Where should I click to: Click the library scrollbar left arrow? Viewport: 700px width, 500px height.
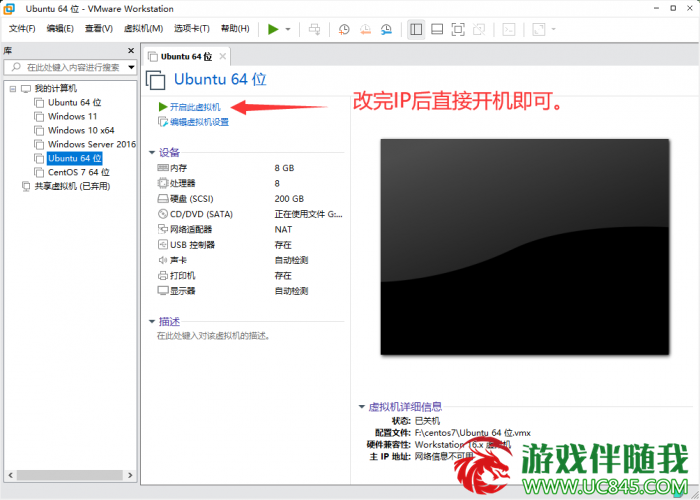point(11,475)
